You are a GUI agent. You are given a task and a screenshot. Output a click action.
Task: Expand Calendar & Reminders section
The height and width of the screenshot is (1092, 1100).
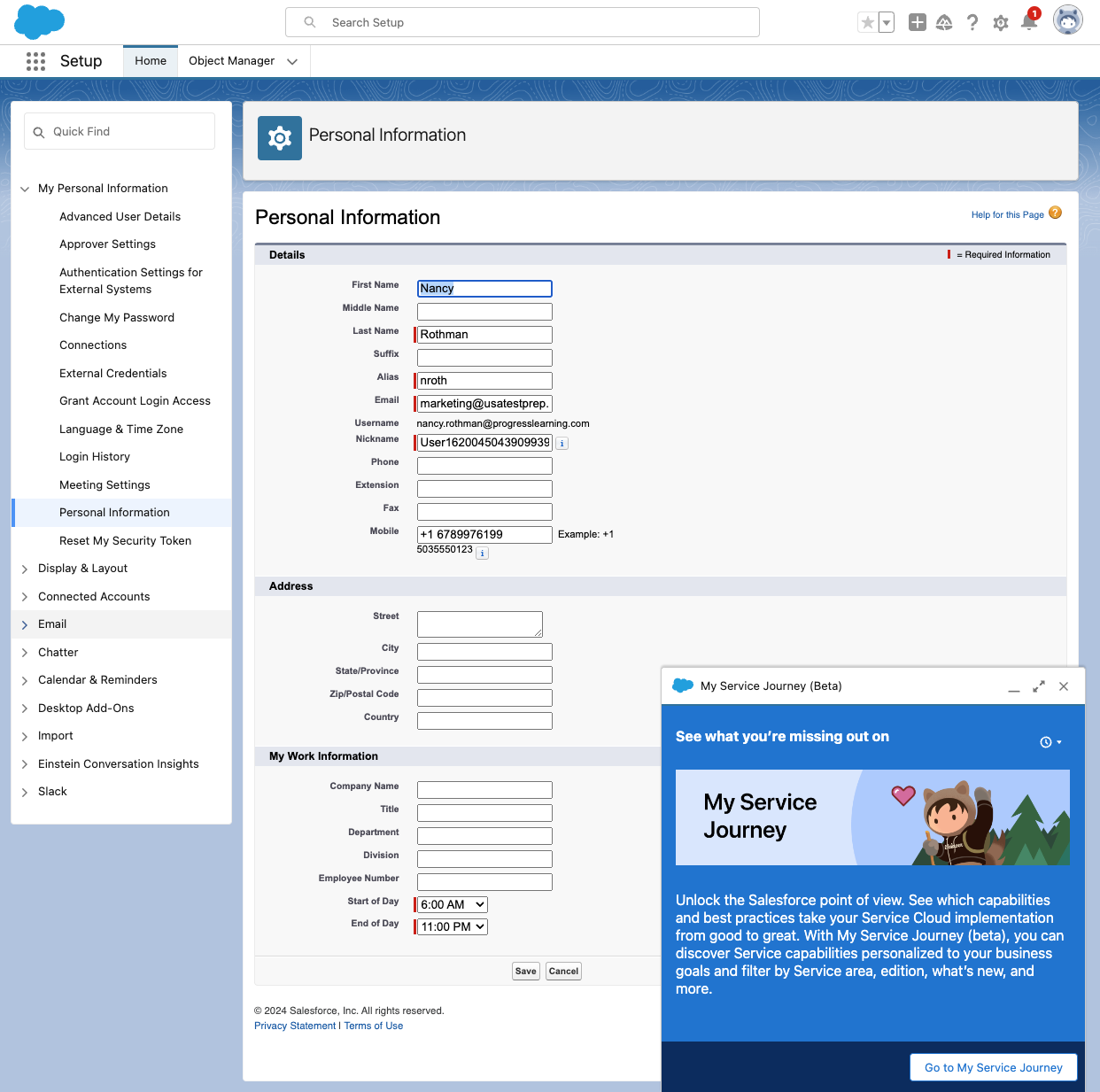point(25,680)
